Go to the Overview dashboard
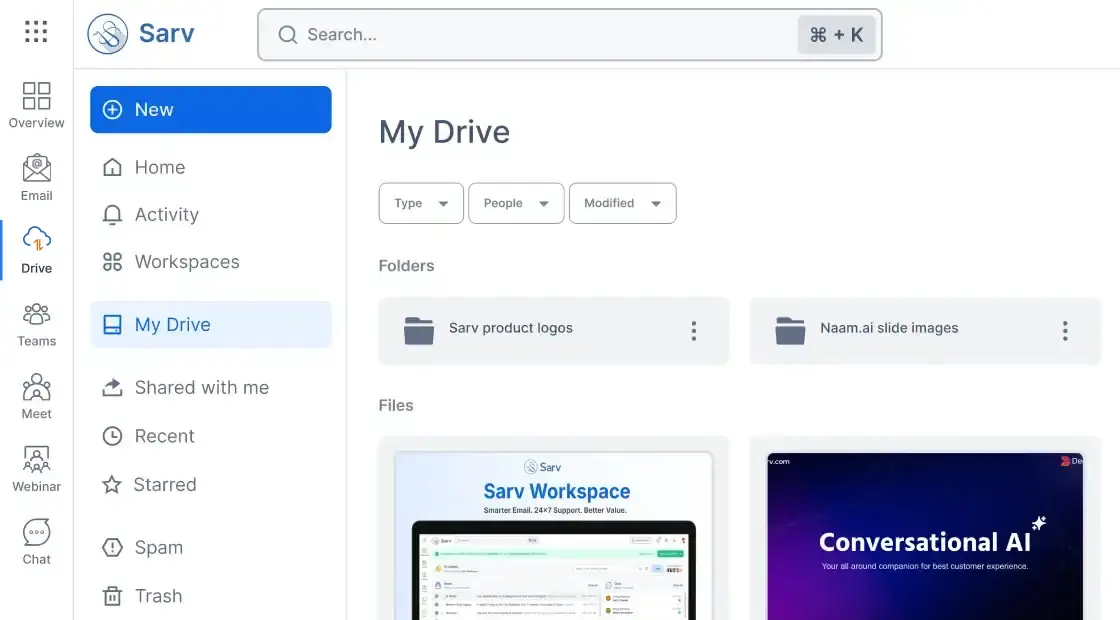This screenshot has width=1120, height=620. click(36, 104)
